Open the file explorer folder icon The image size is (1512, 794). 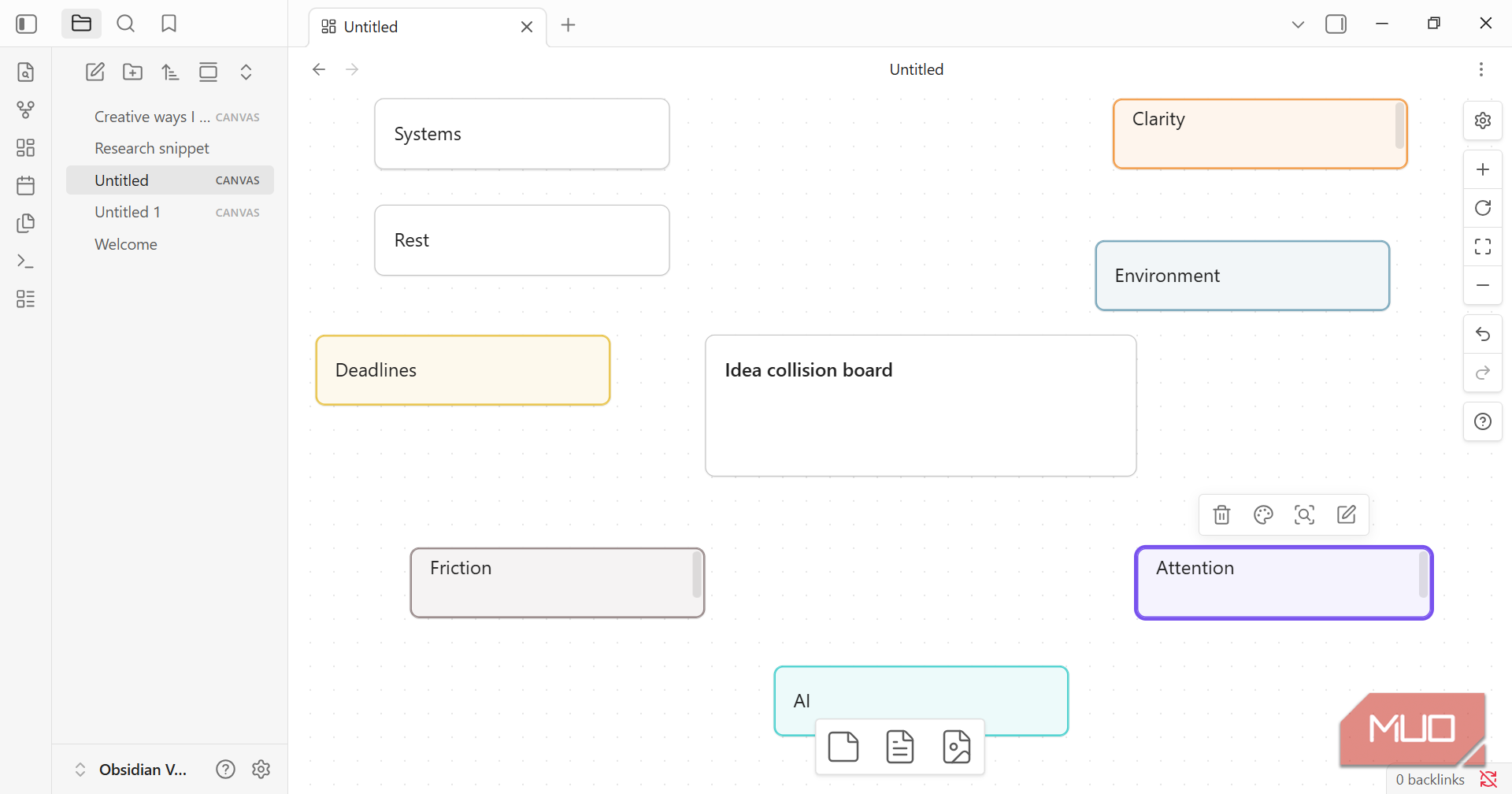(81, 24)
